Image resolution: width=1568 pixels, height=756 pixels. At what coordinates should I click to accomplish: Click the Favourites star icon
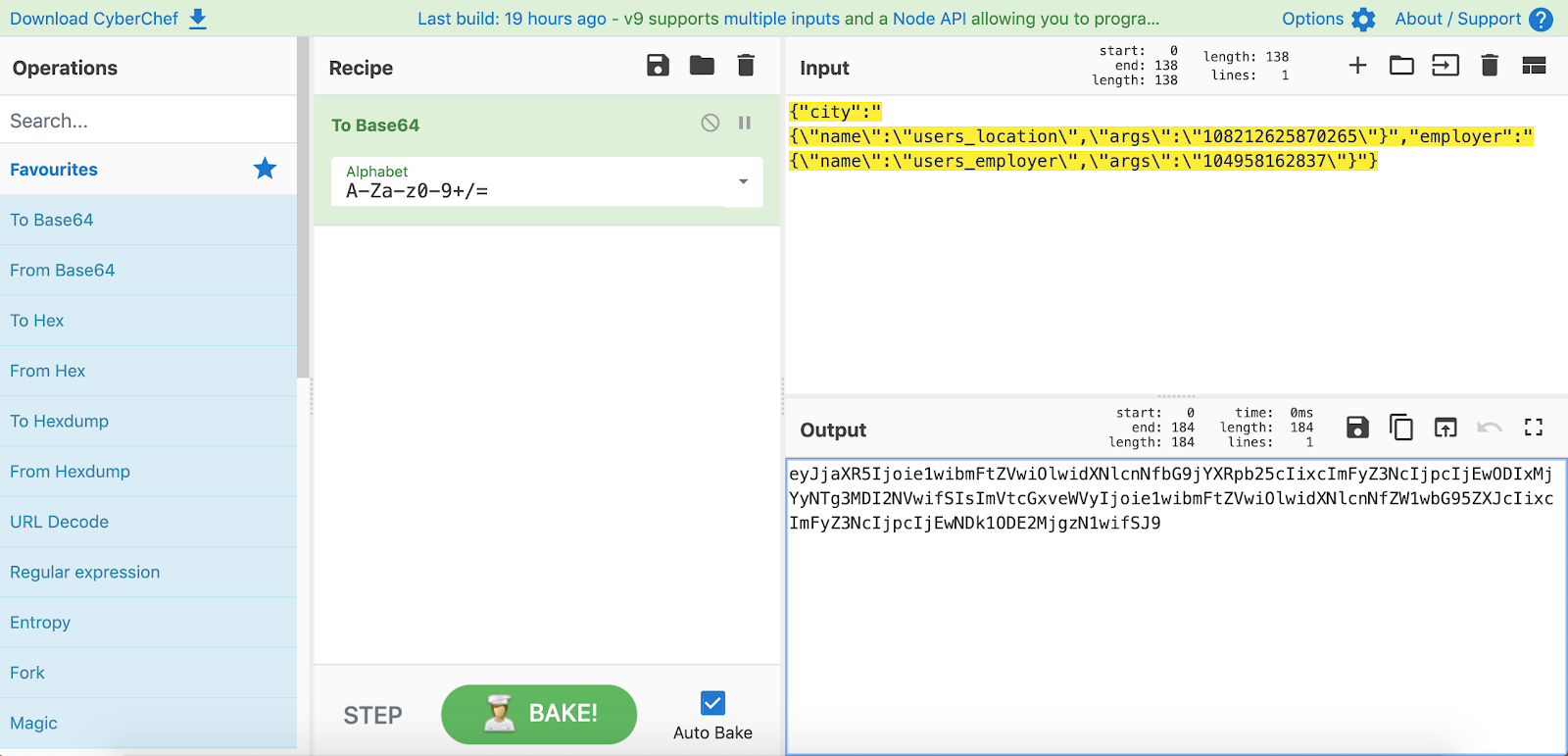point(265,169)
